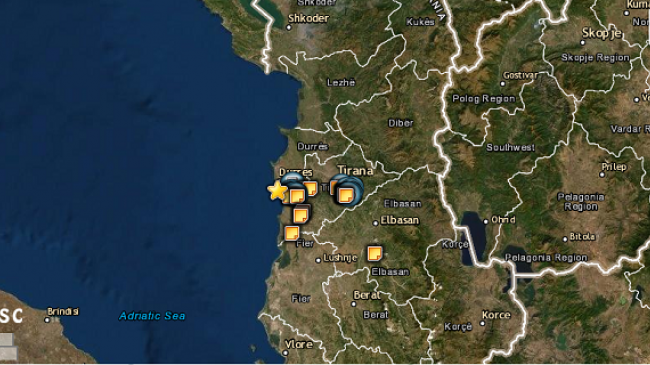Click the note marker just above the Fier label

291,233
